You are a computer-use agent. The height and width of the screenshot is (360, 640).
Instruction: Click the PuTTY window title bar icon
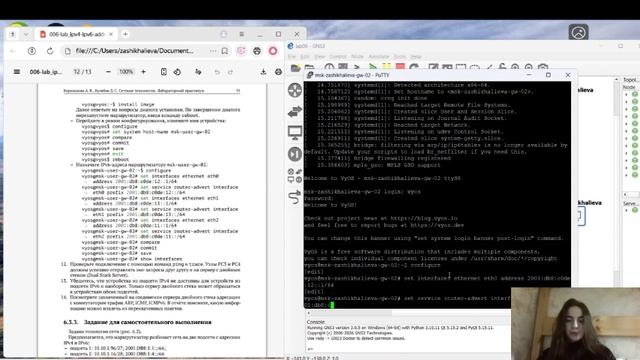(310, 75)
